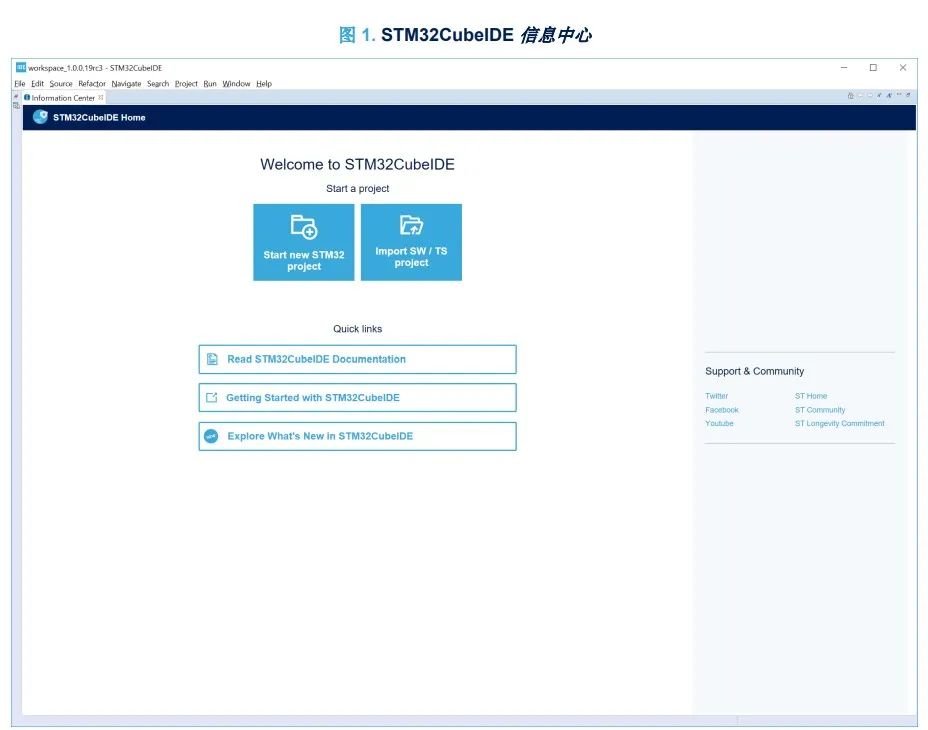The width and height of the screenshot is (928, 730).
Task: Open the Search menu
Action: pyautogui.click(x=158, y=83)
